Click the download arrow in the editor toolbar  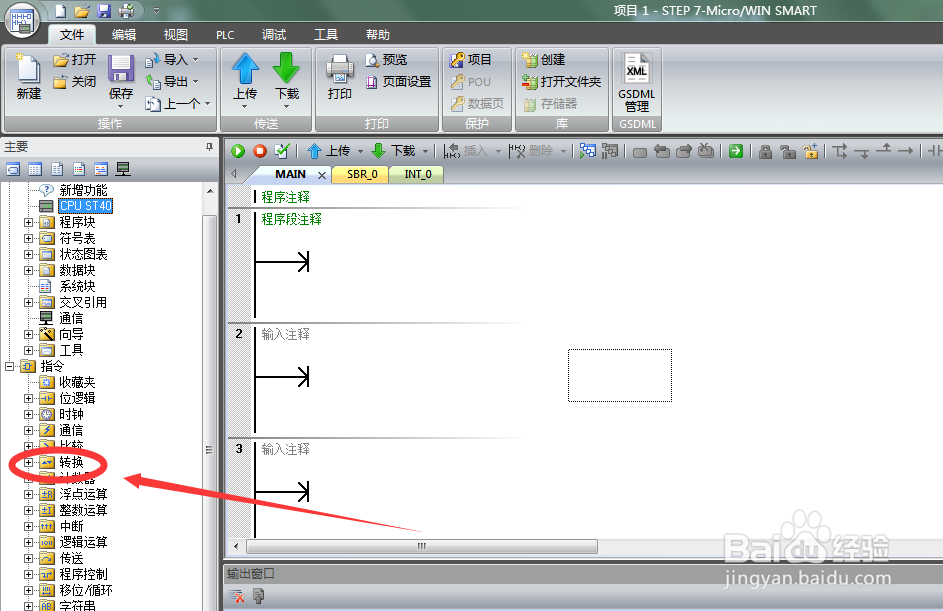(378, 151)
